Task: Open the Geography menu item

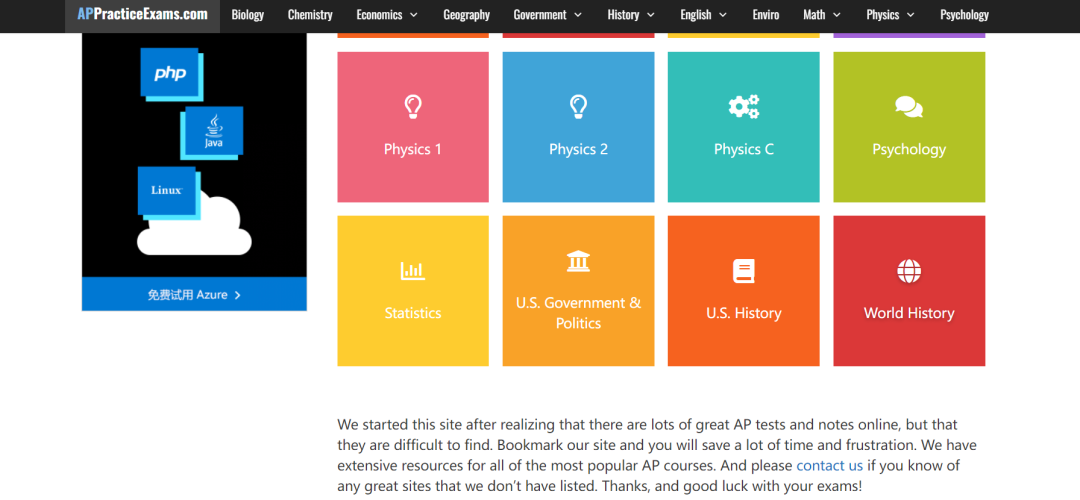Action: pos(466,15)
